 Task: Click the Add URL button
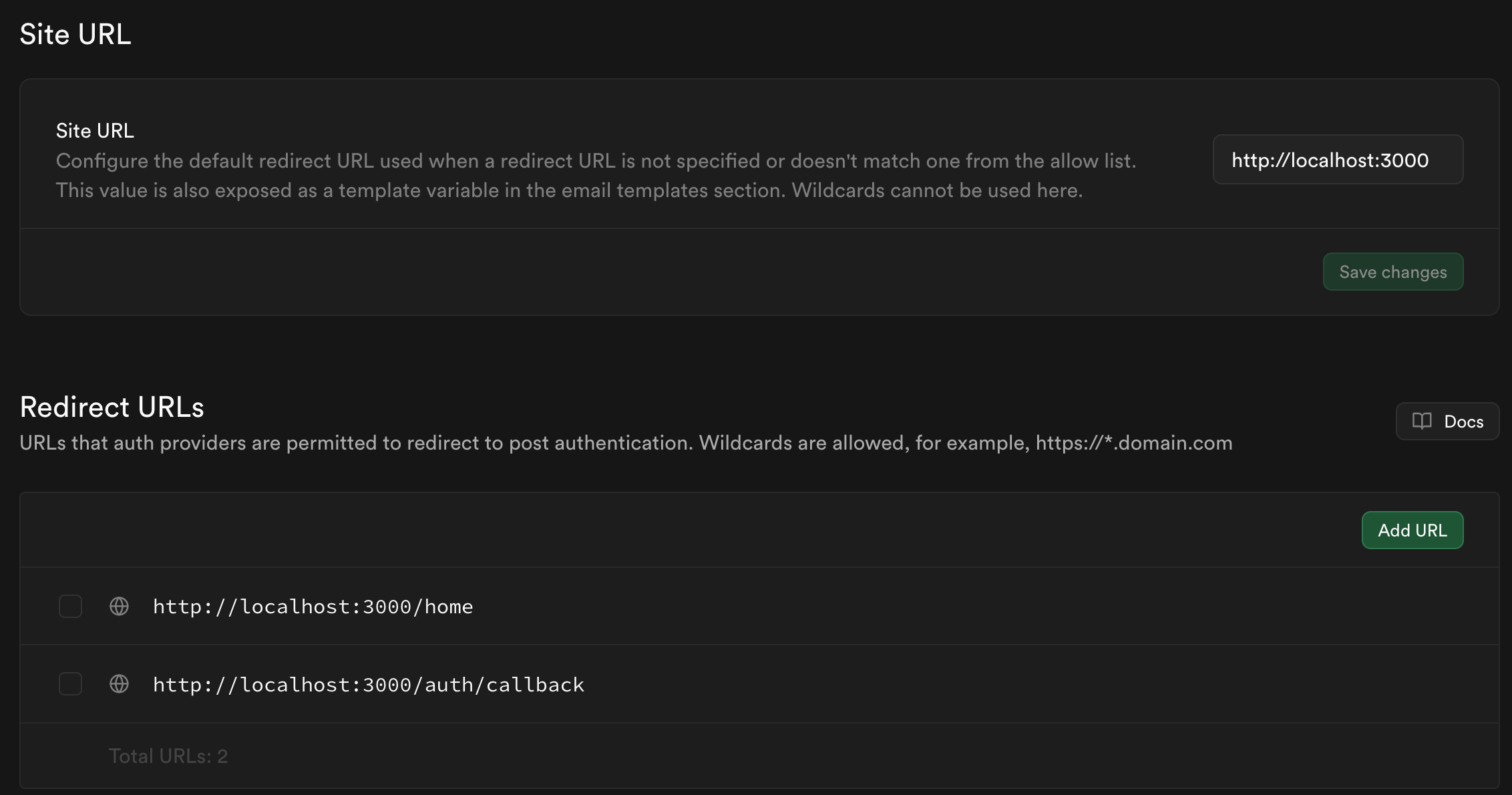pyautogui.click(x=1412, y=530)
